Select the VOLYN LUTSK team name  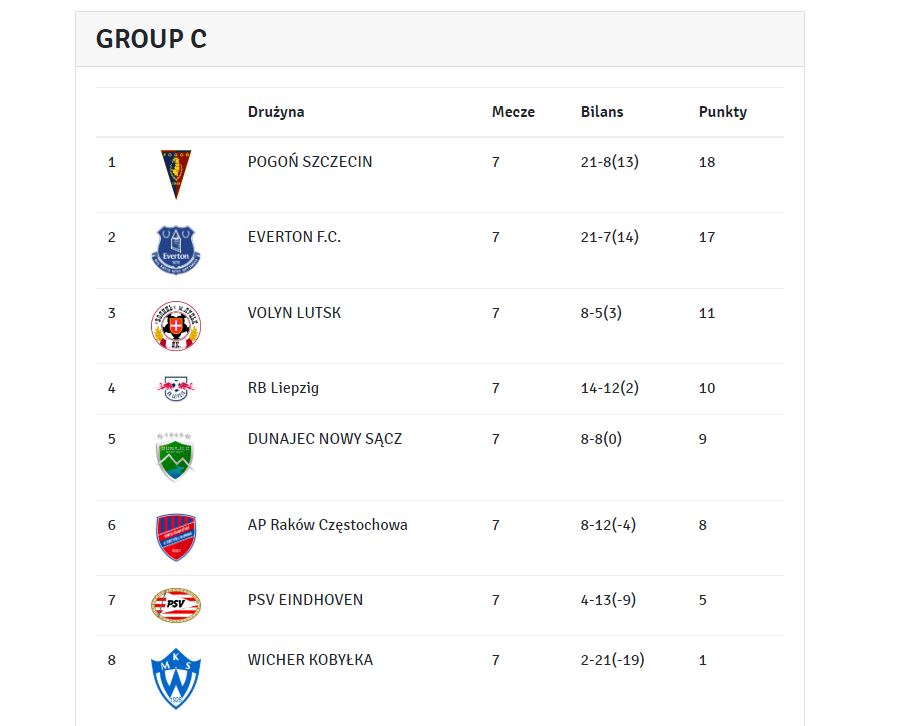click(x=294, y=313)
